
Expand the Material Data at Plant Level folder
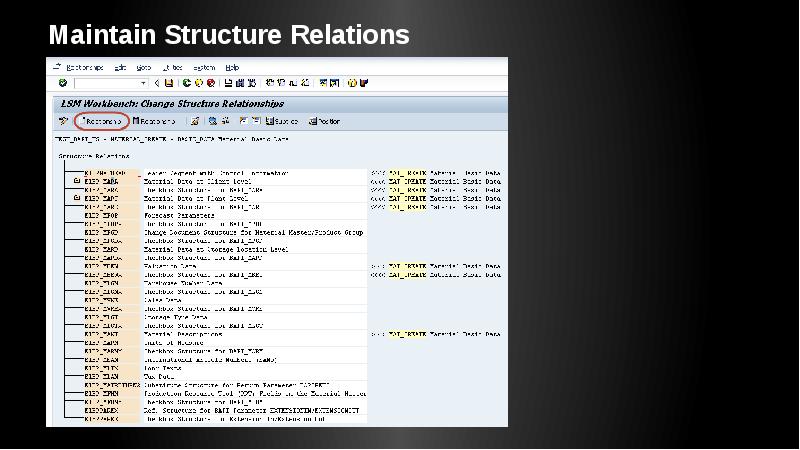pyautogui.click(x=77, y=197)
